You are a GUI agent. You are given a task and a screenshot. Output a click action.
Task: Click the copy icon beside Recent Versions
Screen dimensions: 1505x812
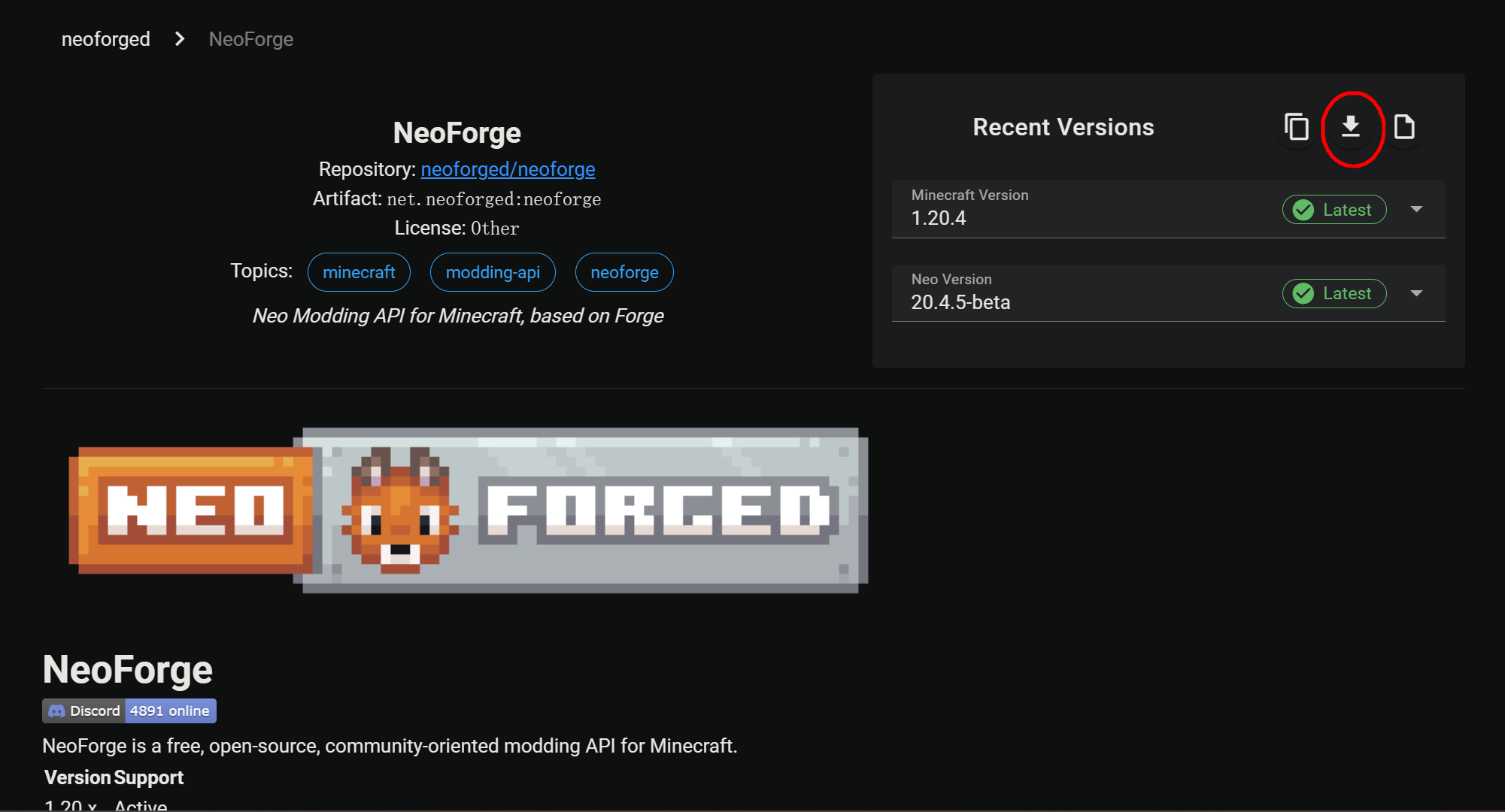tap(1297, 127)
